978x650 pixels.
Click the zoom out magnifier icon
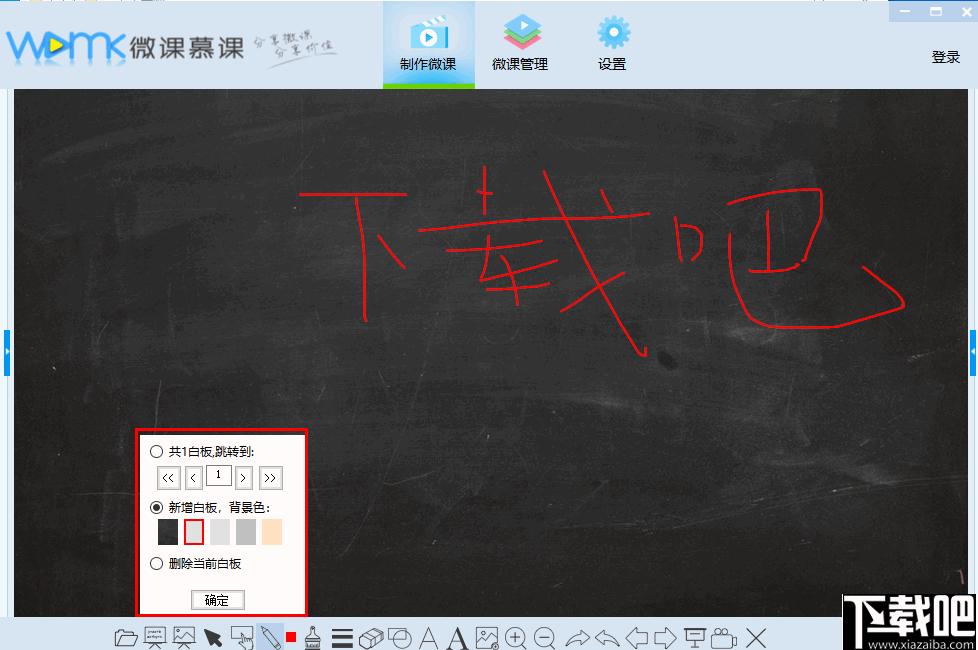(545, 638)
